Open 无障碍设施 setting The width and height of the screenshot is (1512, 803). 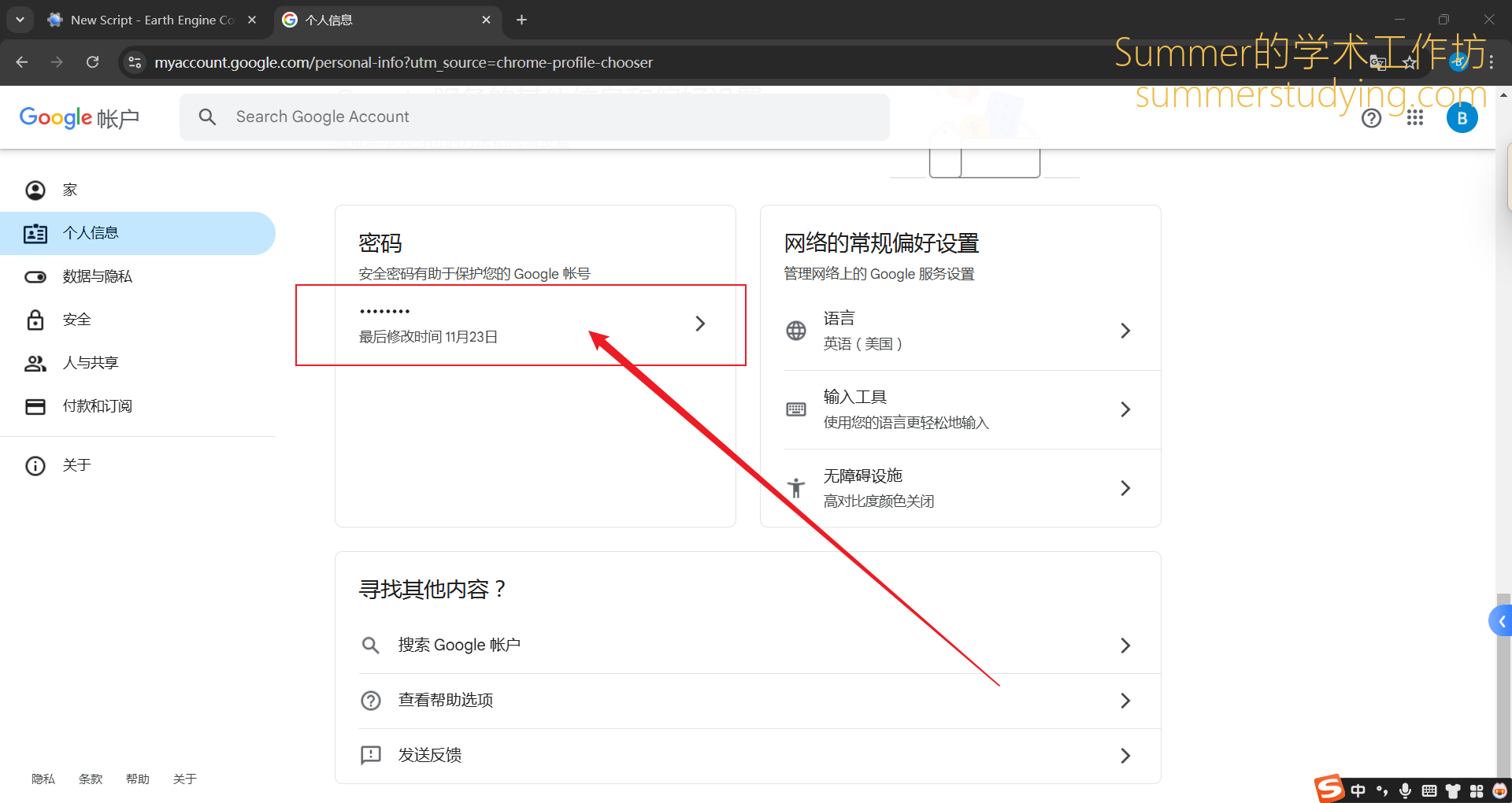pos(961,488)
